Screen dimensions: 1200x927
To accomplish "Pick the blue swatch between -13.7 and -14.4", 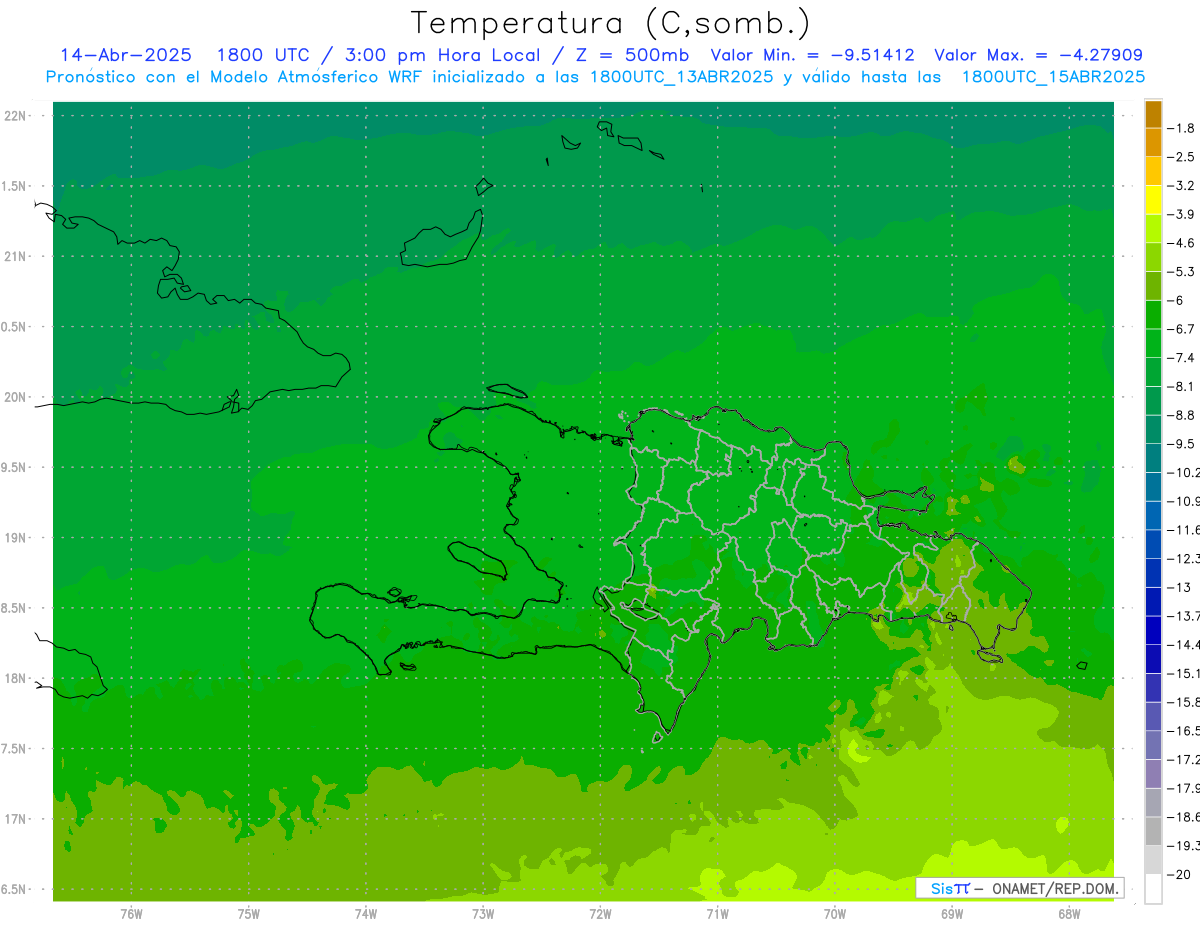I will 1153,630.
